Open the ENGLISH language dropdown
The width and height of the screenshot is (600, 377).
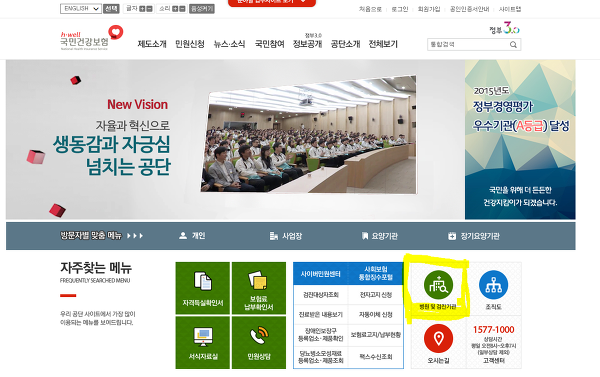[x=81, y=8]
